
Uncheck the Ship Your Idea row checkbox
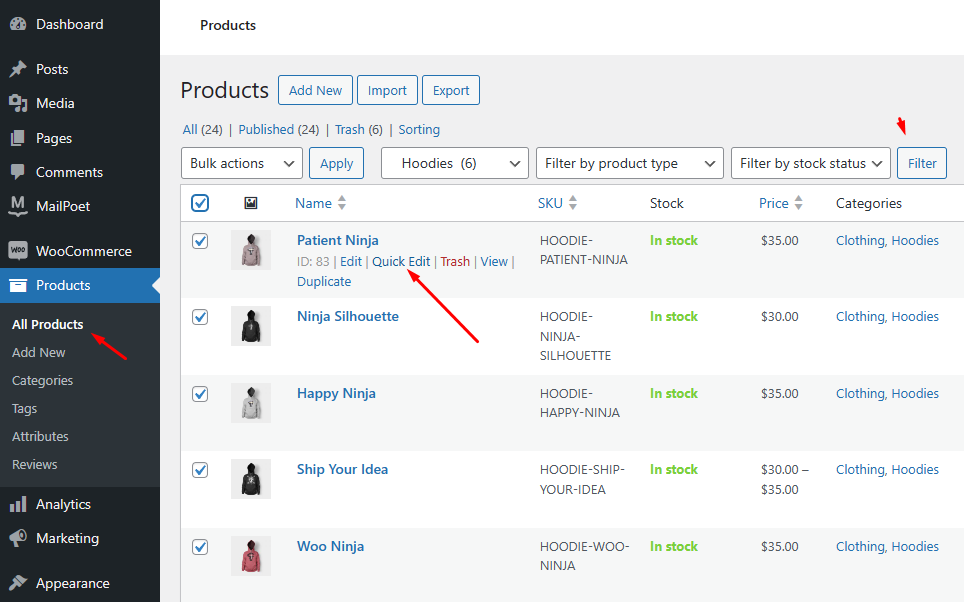point(200,470)
